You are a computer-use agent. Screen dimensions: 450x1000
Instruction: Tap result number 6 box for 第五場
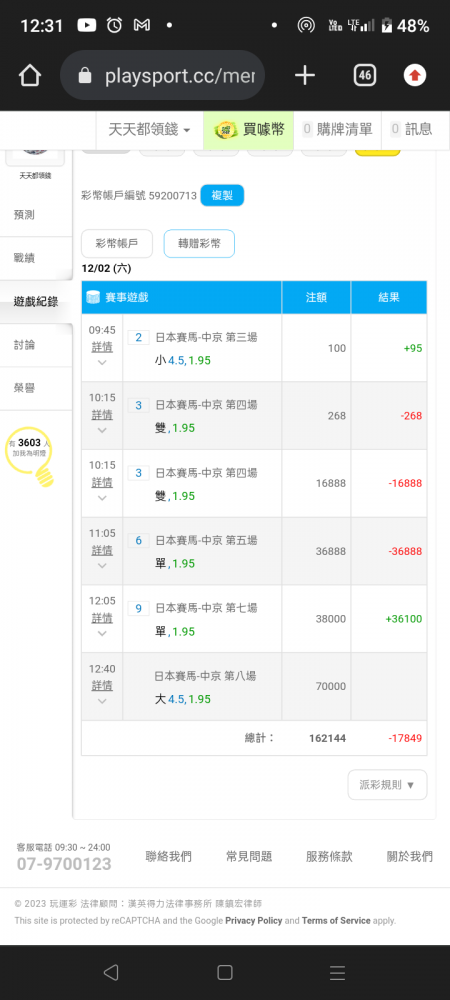point(138,540)
